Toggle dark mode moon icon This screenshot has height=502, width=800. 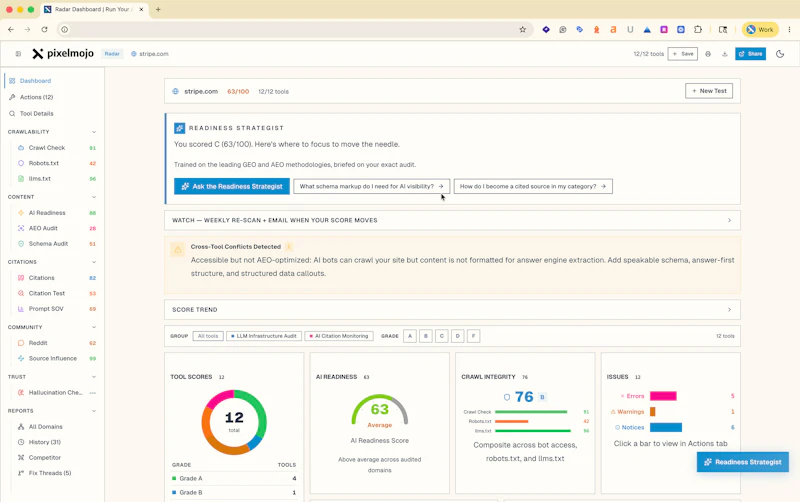(x=780, y=54)
